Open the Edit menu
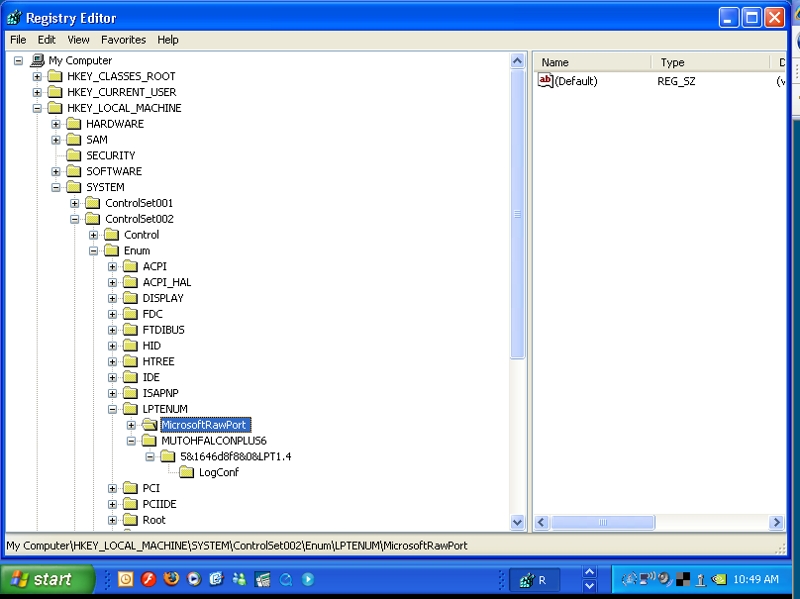The height and width of the screenshot is (599, 800). pos(46,40)
